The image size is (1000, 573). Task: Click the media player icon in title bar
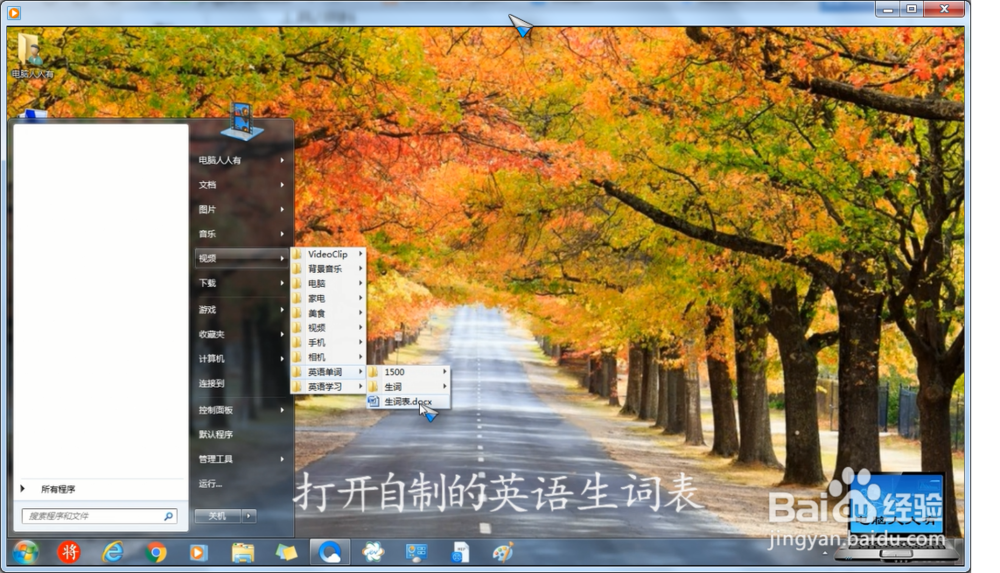[13, 12]
